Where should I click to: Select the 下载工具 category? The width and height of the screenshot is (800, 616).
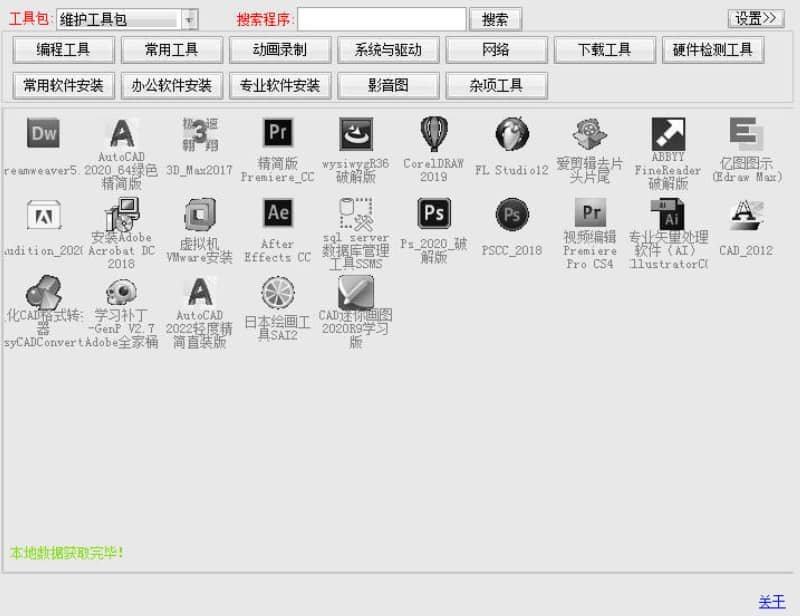604,50
